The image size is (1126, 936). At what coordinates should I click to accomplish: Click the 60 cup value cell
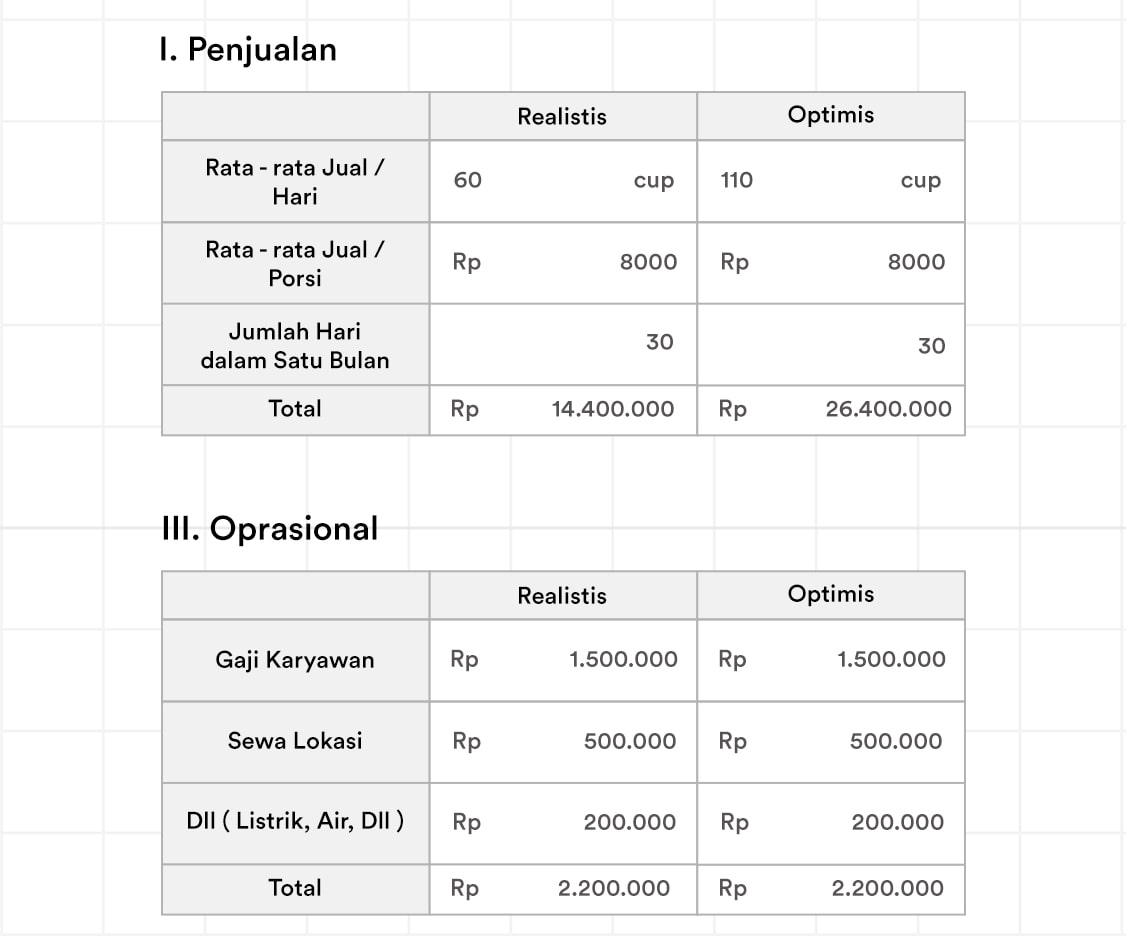coord(563,181)
